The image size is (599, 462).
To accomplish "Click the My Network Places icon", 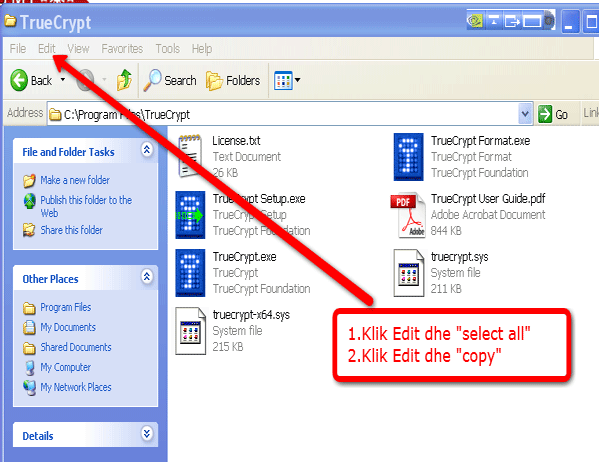I will (29, 387).
